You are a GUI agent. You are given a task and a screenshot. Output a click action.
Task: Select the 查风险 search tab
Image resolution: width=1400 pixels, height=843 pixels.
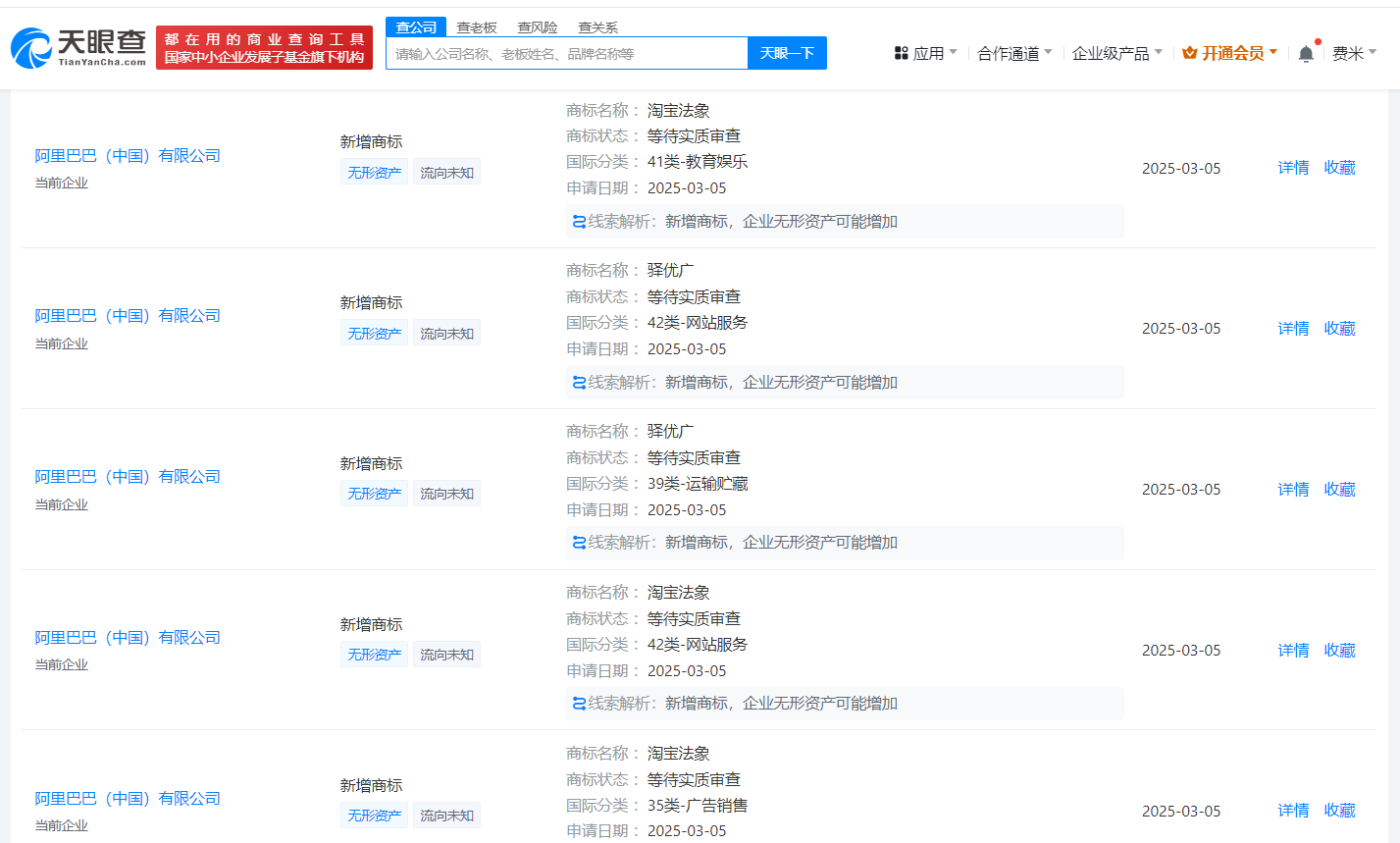(x=538, y=27)
